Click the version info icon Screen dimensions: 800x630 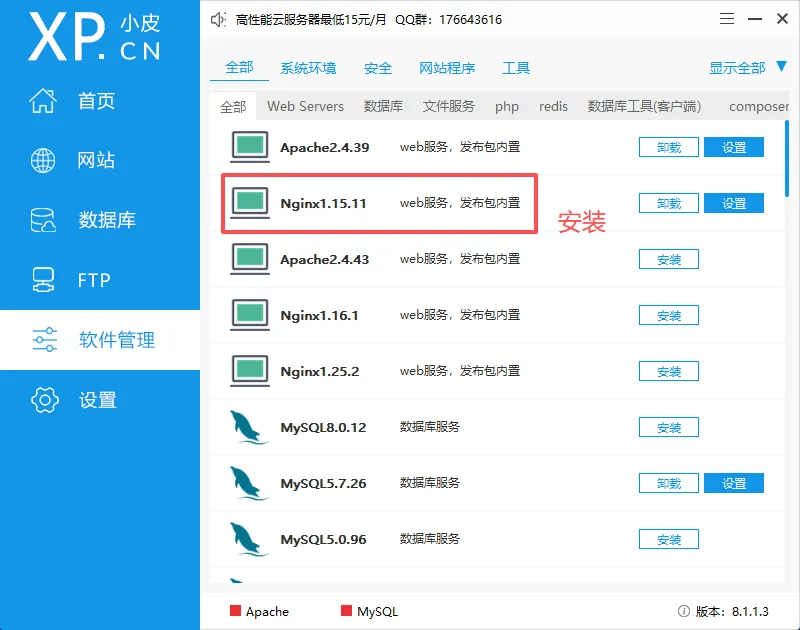684,611
